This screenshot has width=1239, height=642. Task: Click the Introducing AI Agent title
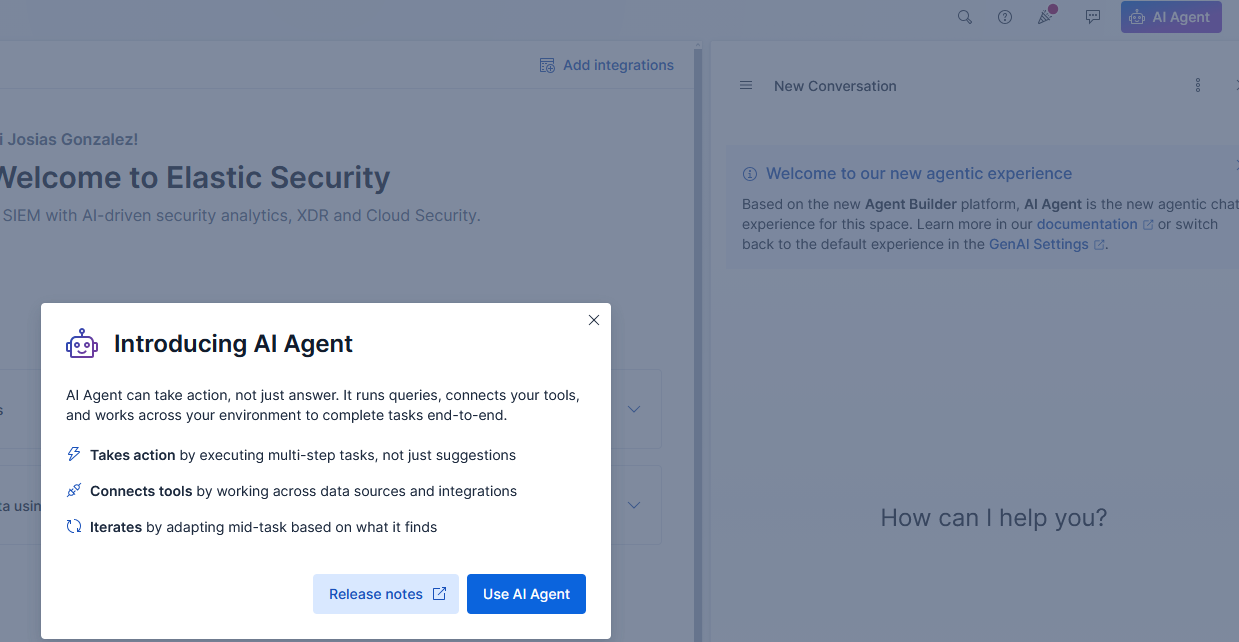click(233, 344)
